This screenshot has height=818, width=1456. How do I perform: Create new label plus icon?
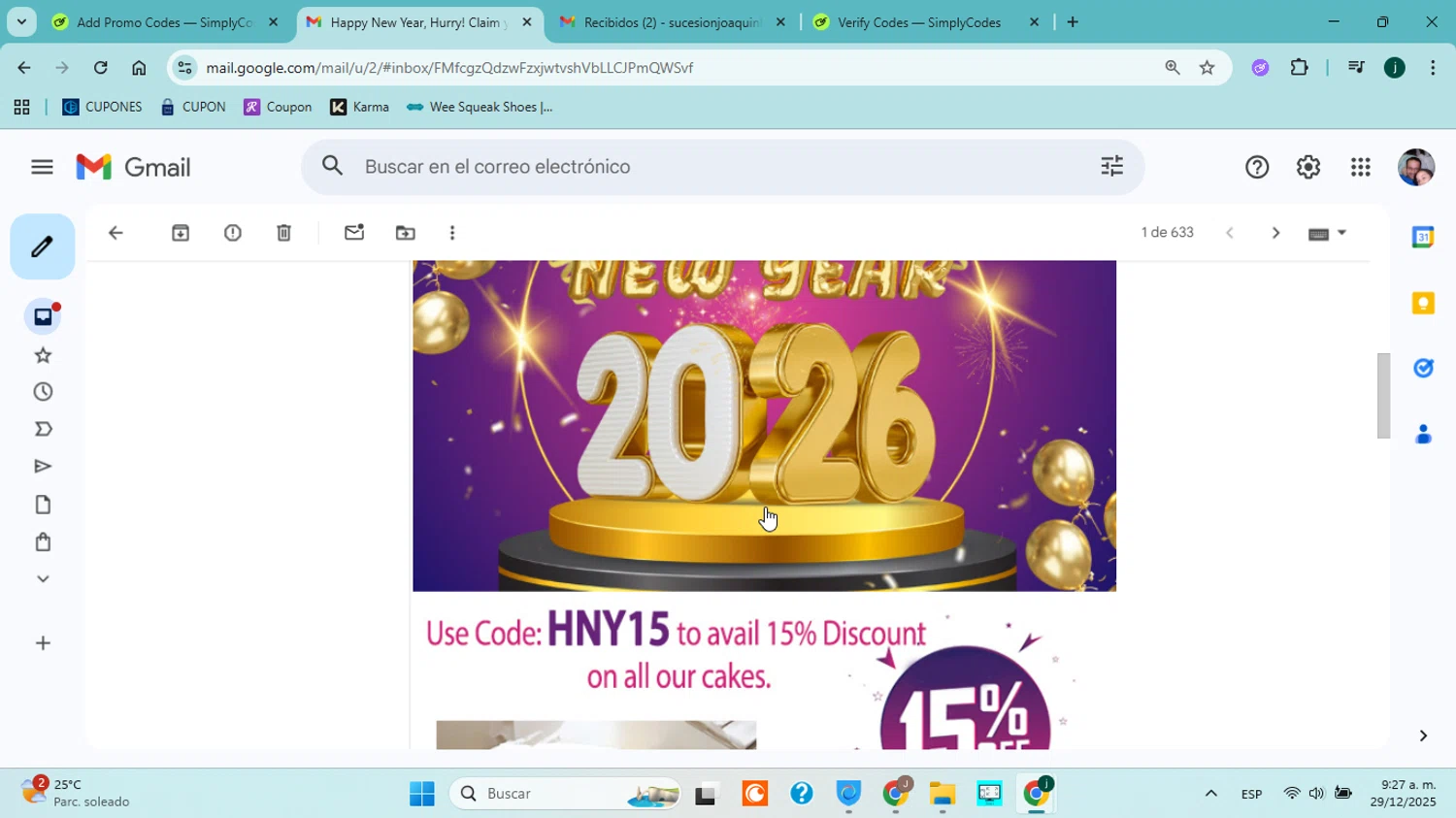point(43,643)
